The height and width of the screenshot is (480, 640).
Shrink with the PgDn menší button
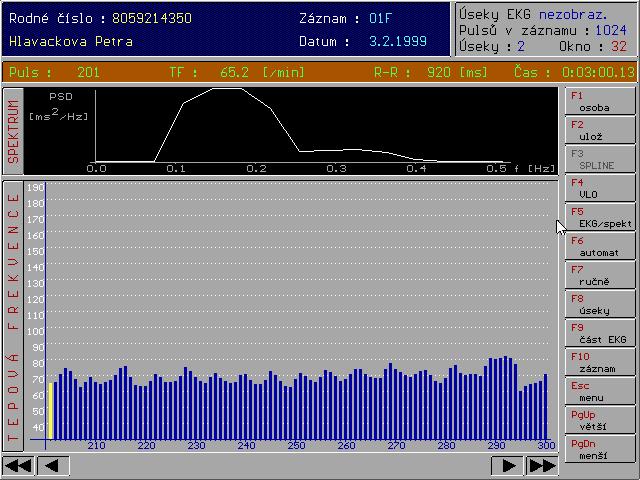click(x=600, y=449)
